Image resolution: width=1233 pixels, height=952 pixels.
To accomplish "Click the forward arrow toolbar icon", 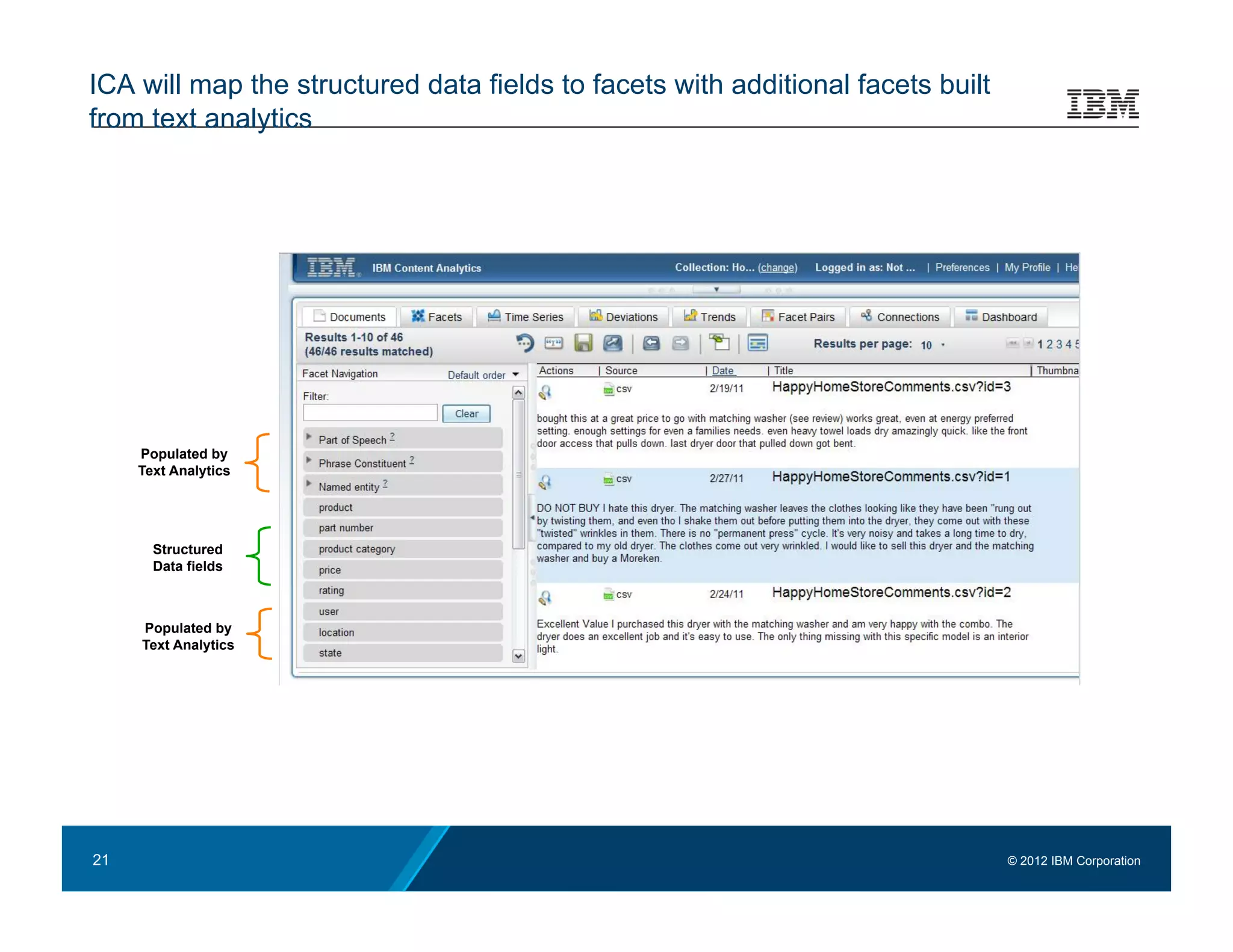I will point(680,343).
